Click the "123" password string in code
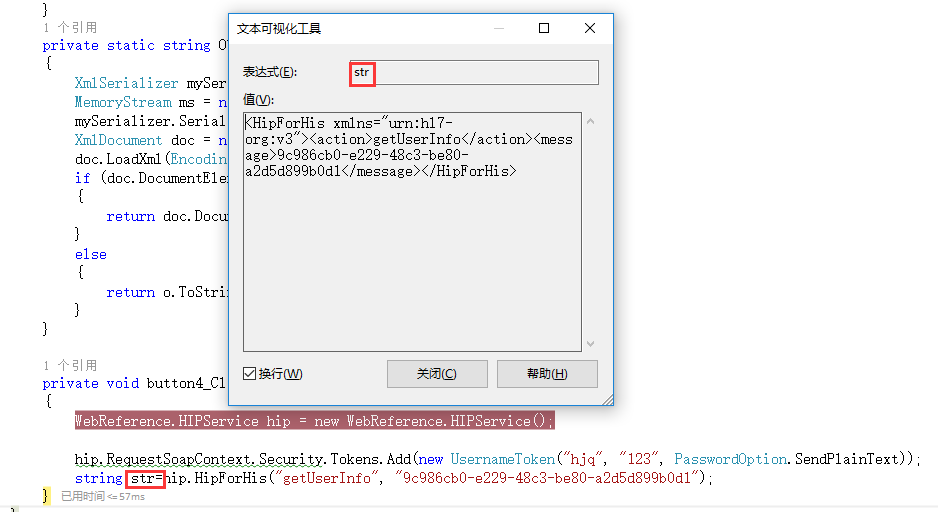 pyautogui.click(x=638, y=459)
